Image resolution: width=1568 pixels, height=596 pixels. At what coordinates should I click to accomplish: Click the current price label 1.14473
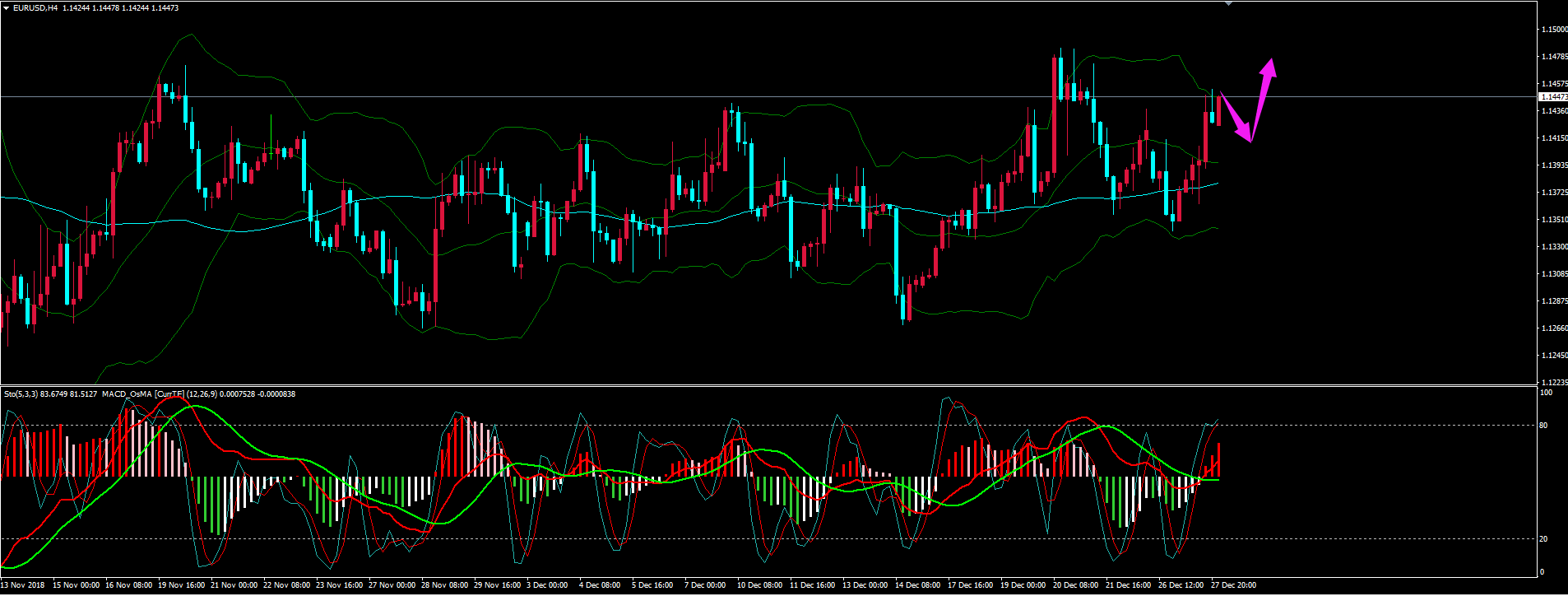[1554, 96]
